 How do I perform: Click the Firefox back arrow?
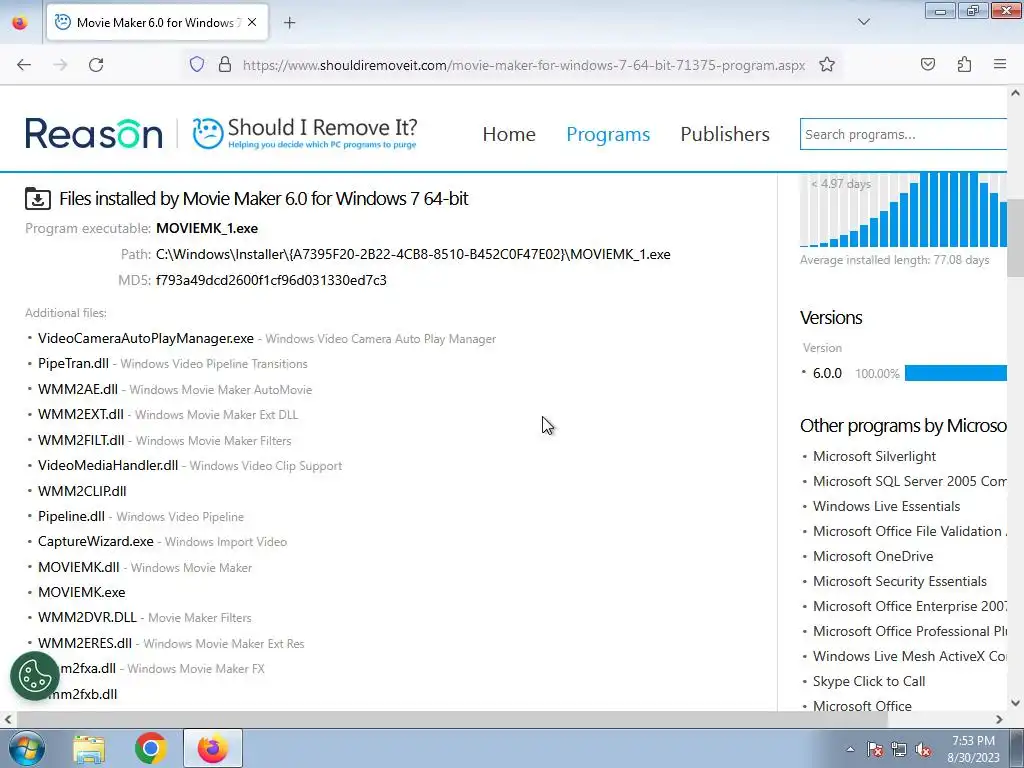[24, 65]
